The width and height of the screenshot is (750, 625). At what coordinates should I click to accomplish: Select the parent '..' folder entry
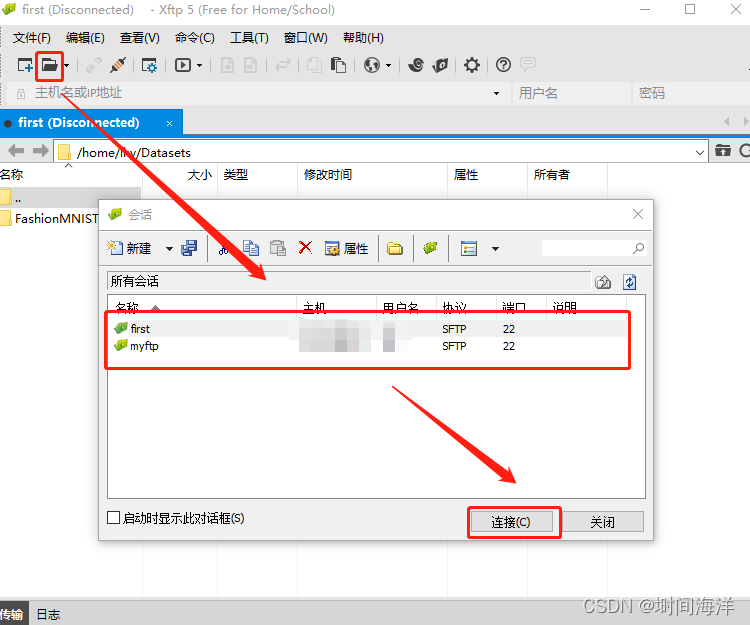[70, 197]
